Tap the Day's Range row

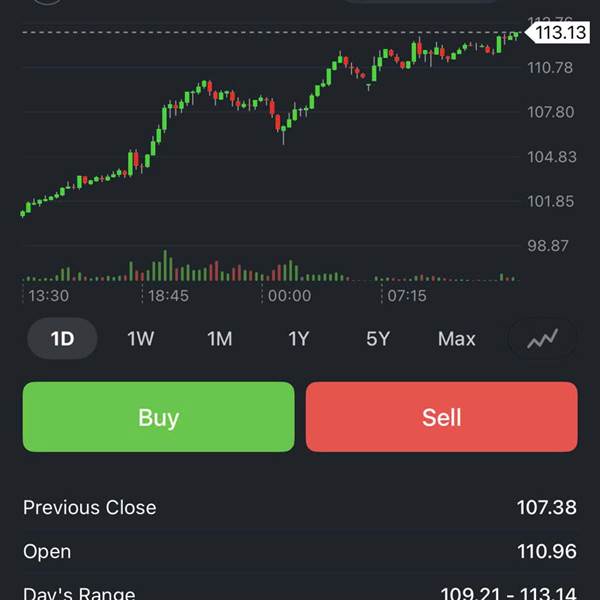300,593
